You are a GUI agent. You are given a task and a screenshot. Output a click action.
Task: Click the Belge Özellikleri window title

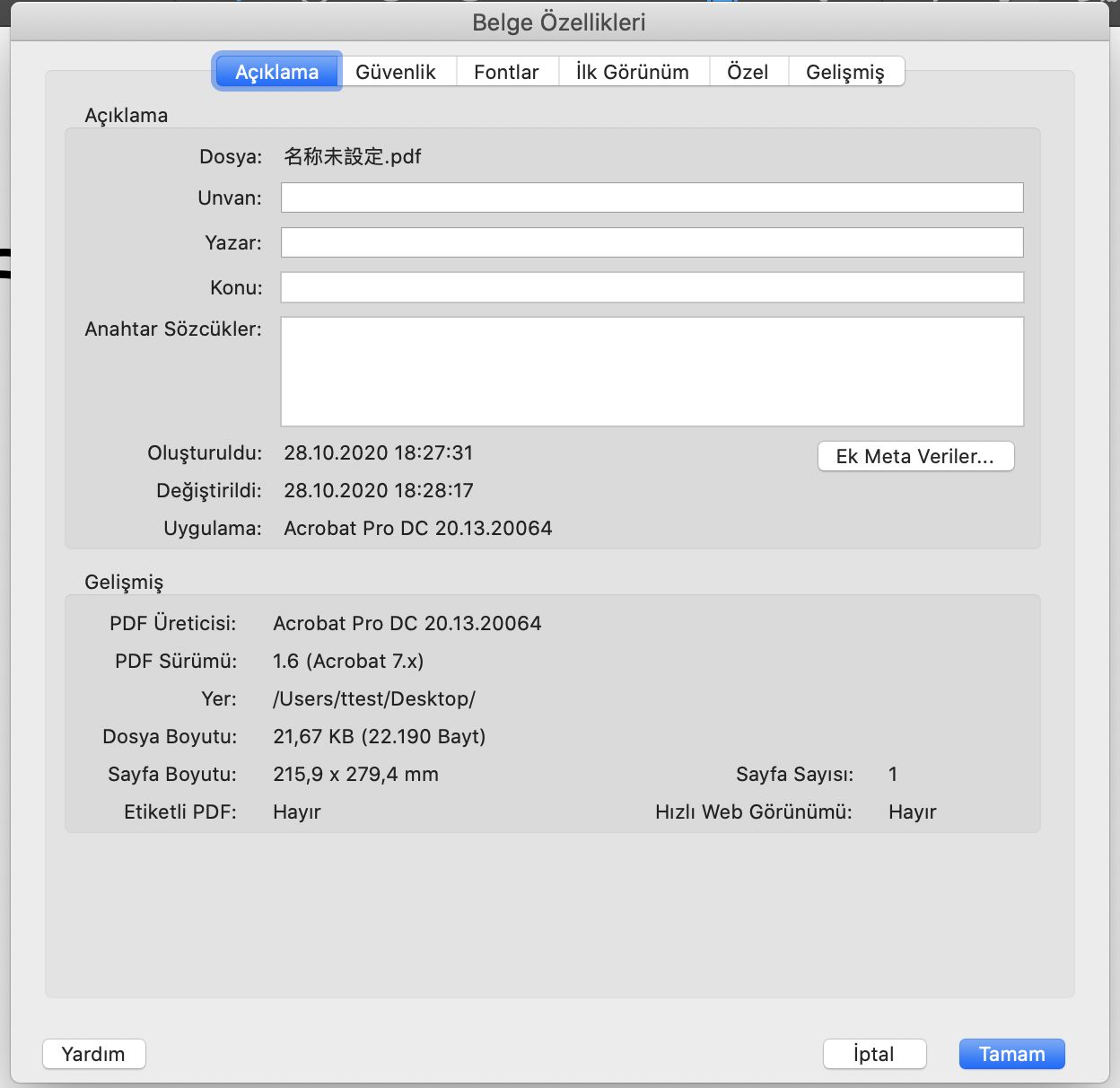point(559,22)
